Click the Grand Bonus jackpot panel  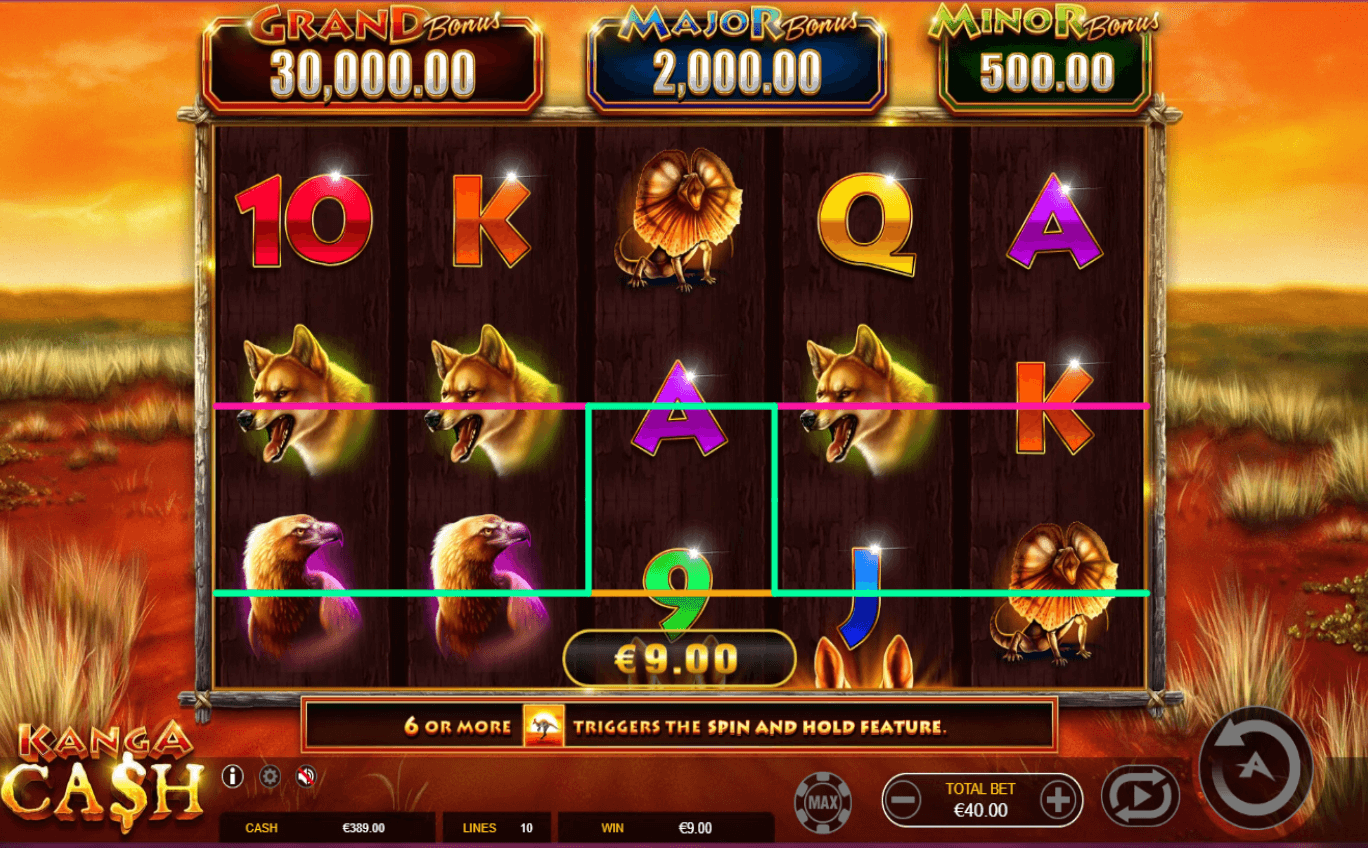point(372,60)
